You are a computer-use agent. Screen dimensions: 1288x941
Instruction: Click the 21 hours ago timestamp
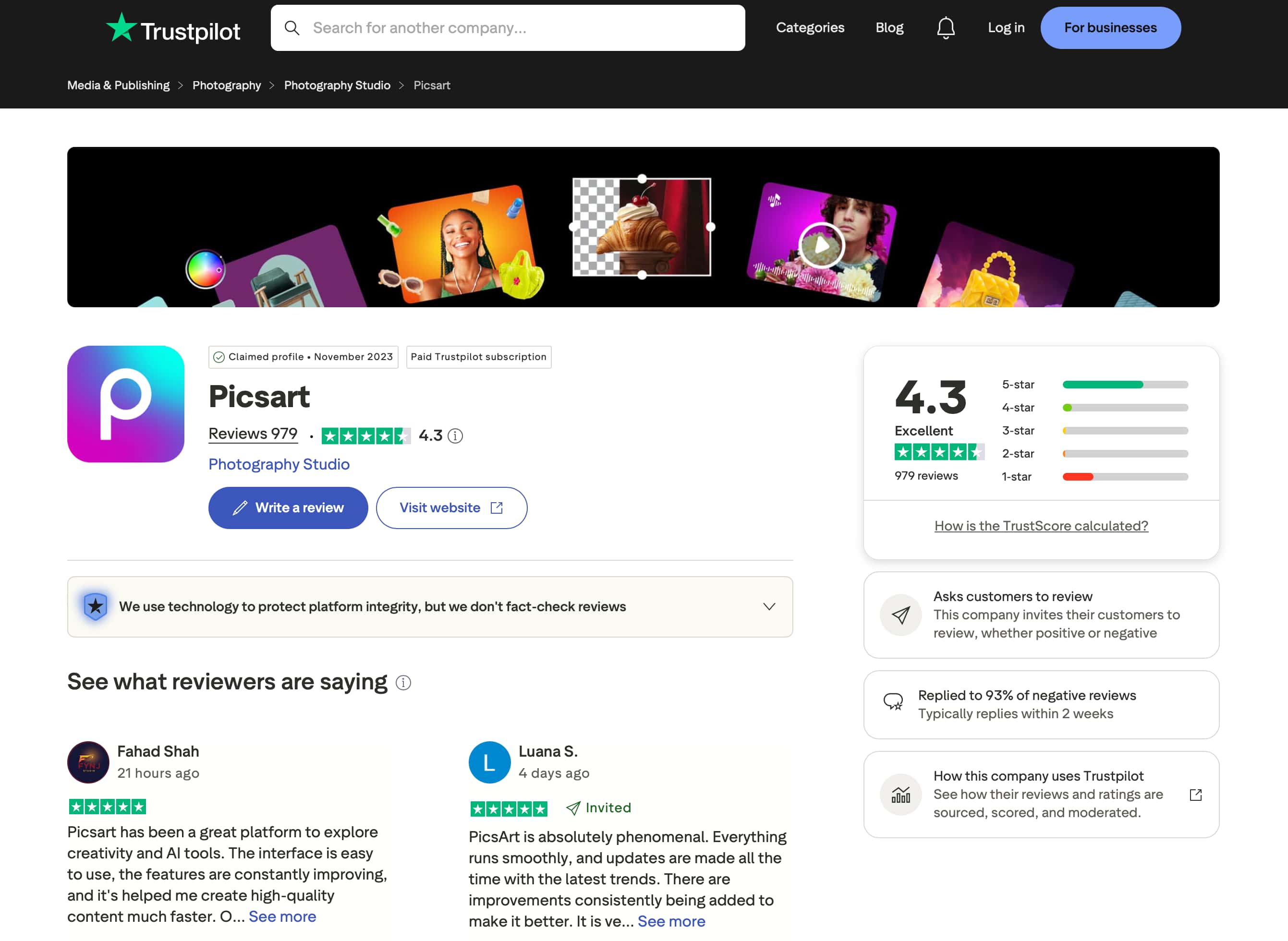[158, 773]
